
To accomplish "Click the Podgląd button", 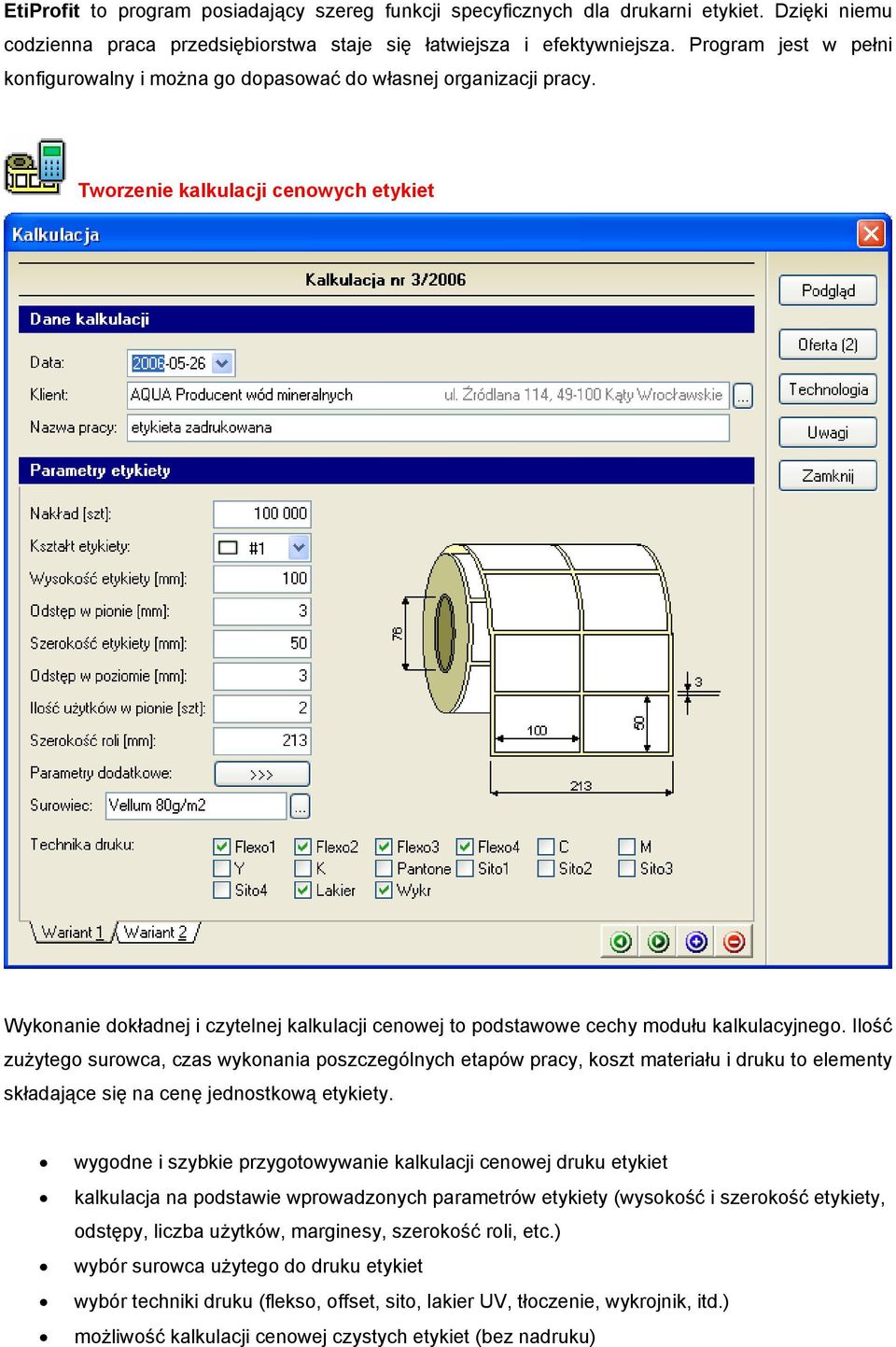I will tap(828, 290).
